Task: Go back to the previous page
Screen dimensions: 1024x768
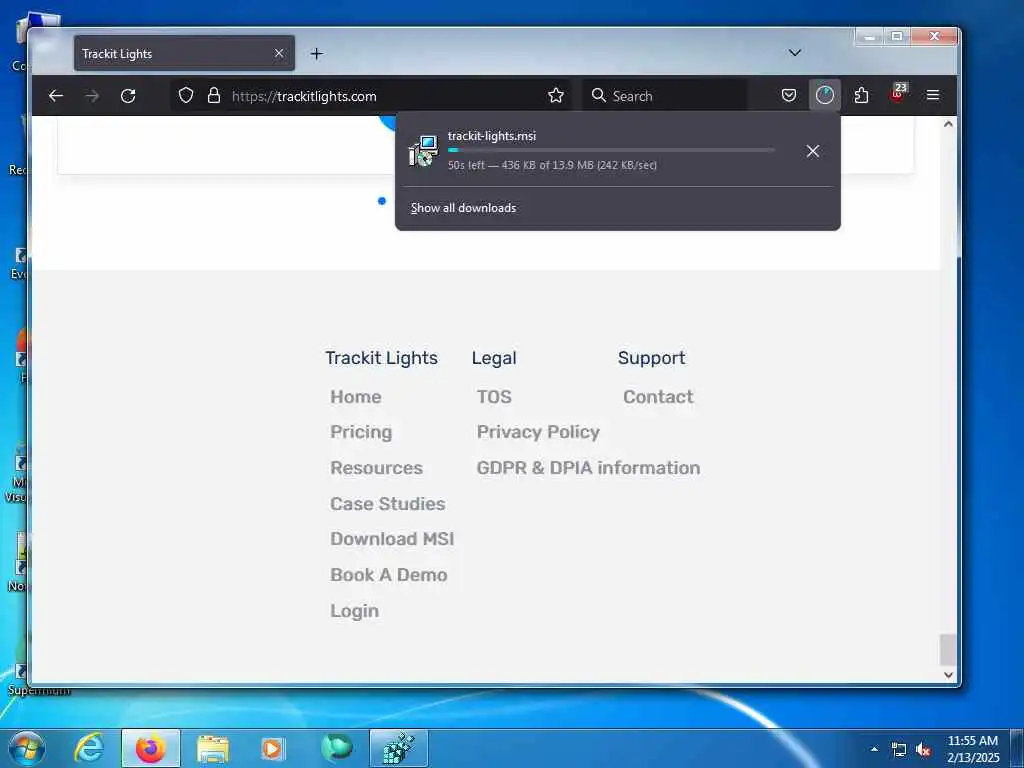Action: point(56,96)
